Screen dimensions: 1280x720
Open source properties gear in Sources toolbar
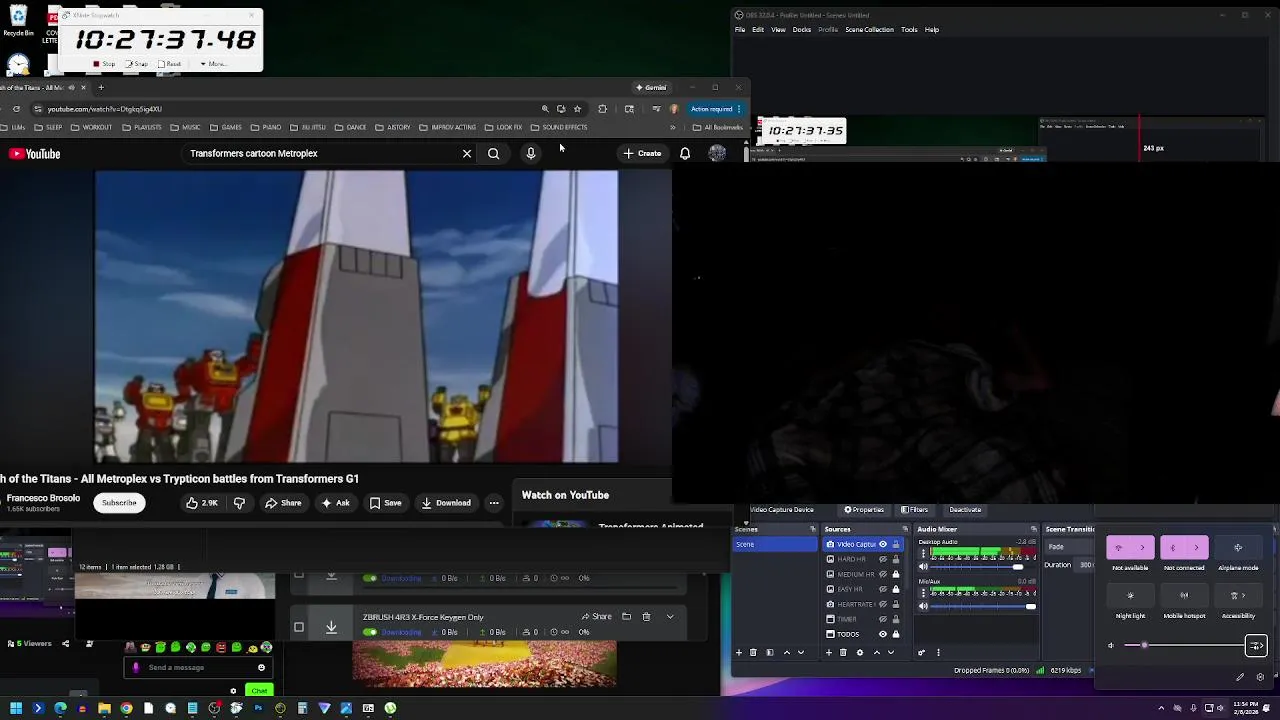click(860, 653)
